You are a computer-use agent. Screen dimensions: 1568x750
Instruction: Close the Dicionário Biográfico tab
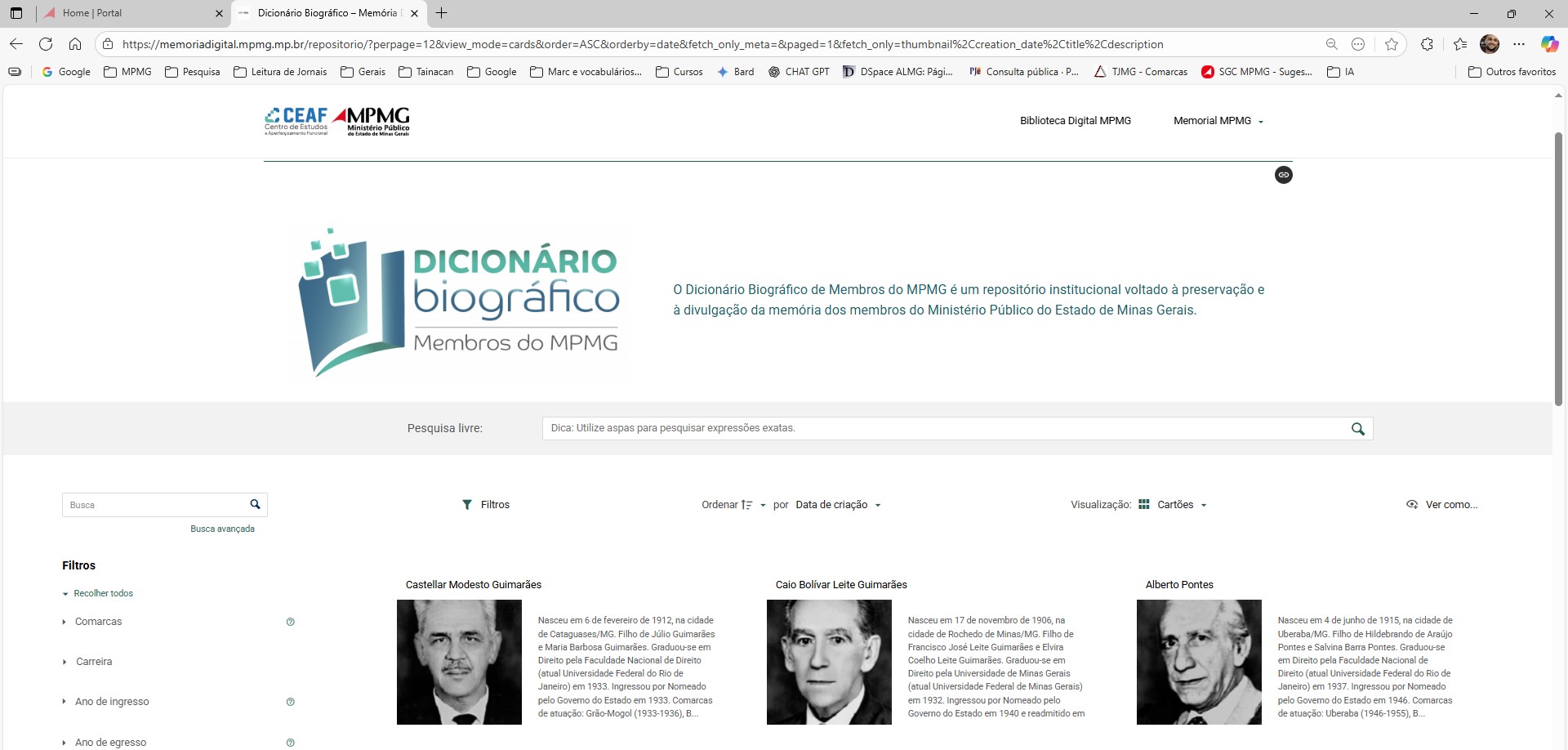[x=415, y=13]
